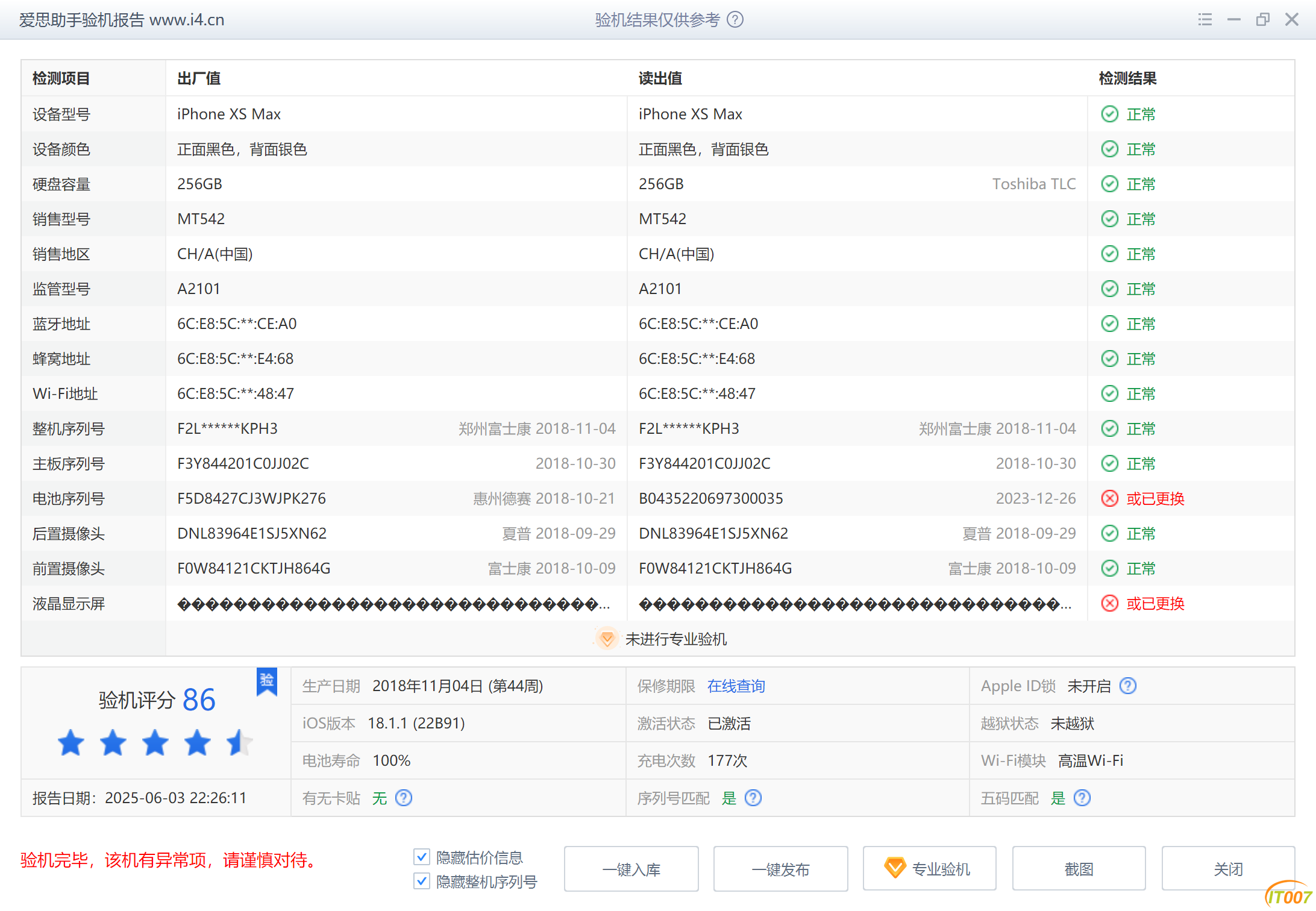
Task: Click the green check icon for 设备型号
Action: [x=1110, y=114]
